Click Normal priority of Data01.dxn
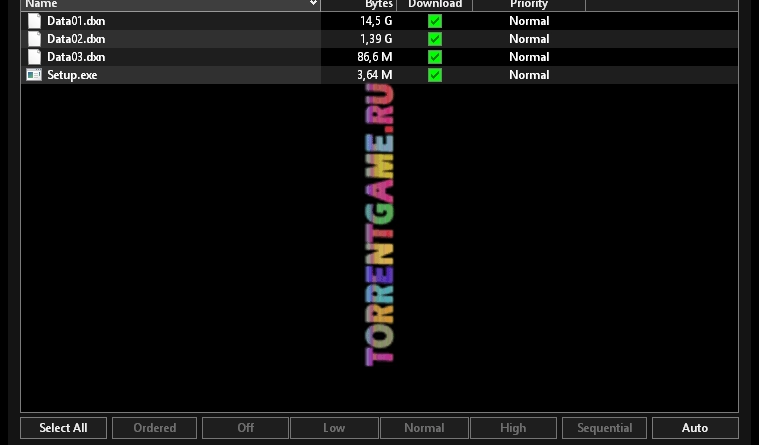 pyautogui.click(x=529, y=21)
